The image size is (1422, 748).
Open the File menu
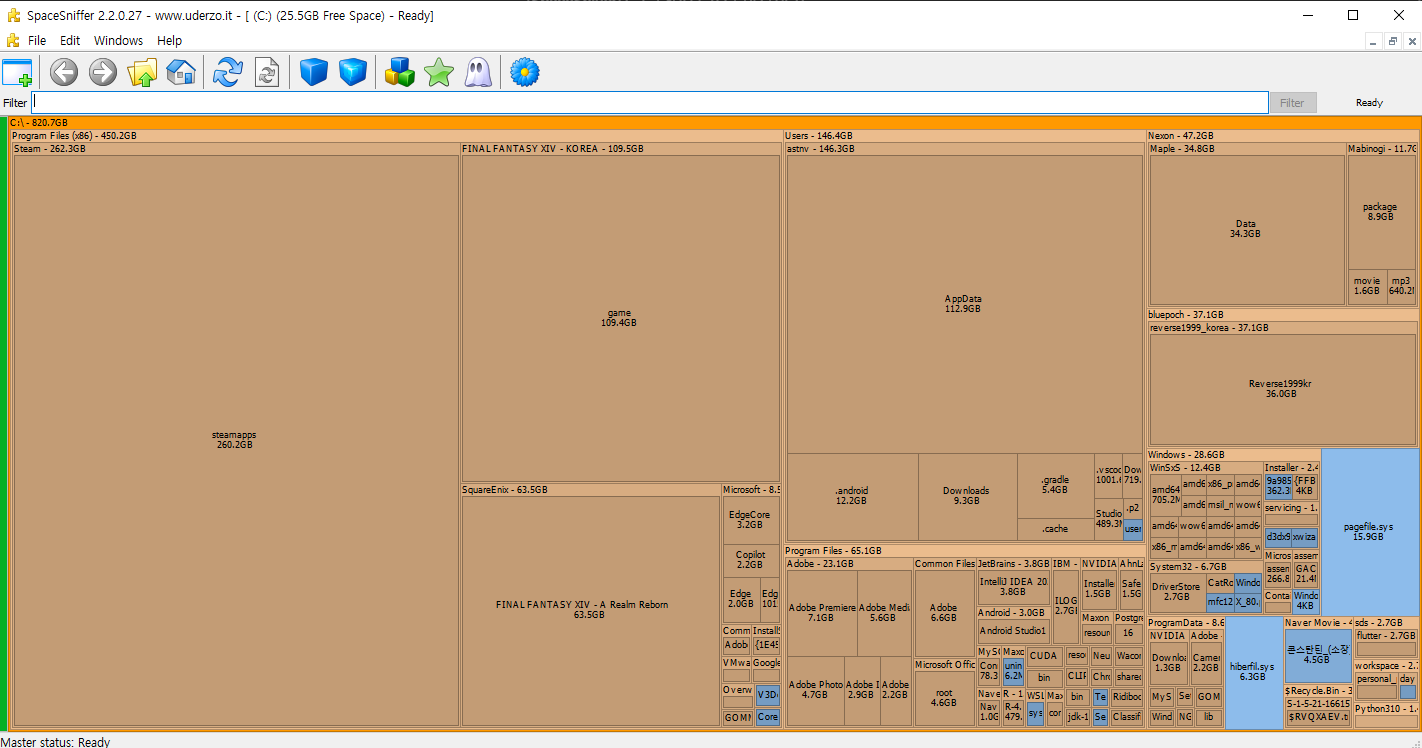37,41
